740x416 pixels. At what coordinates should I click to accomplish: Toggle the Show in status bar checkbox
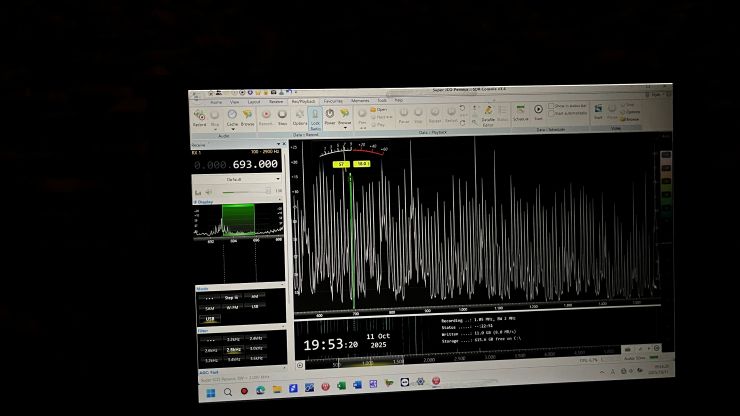point(553,106)
